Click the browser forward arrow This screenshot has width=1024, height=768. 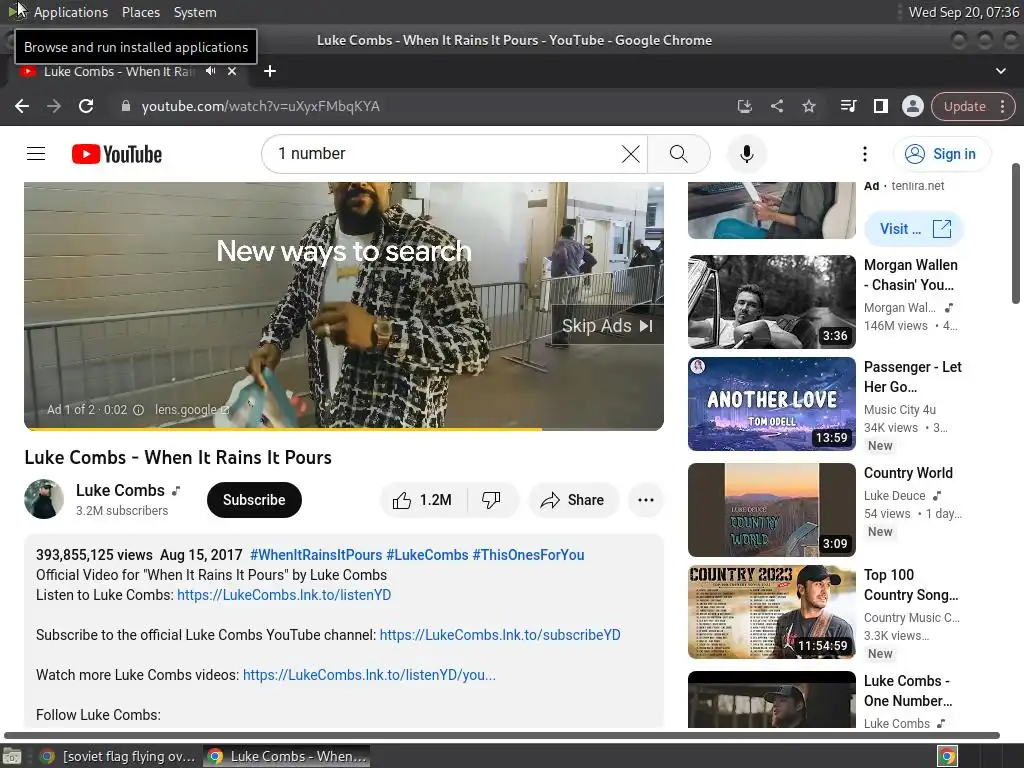click(54, 106)
